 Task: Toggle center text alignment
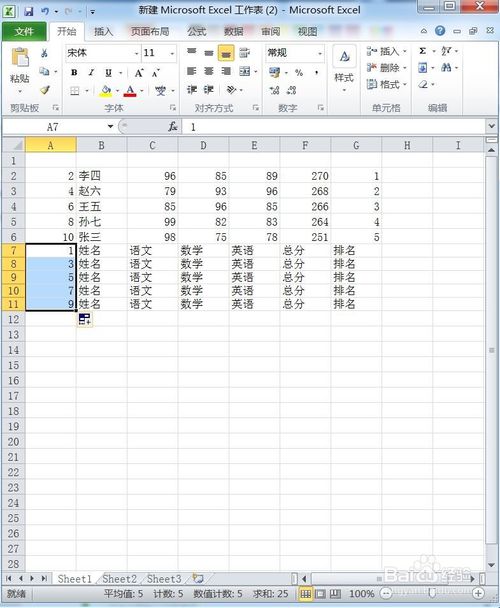coord(209,71)
